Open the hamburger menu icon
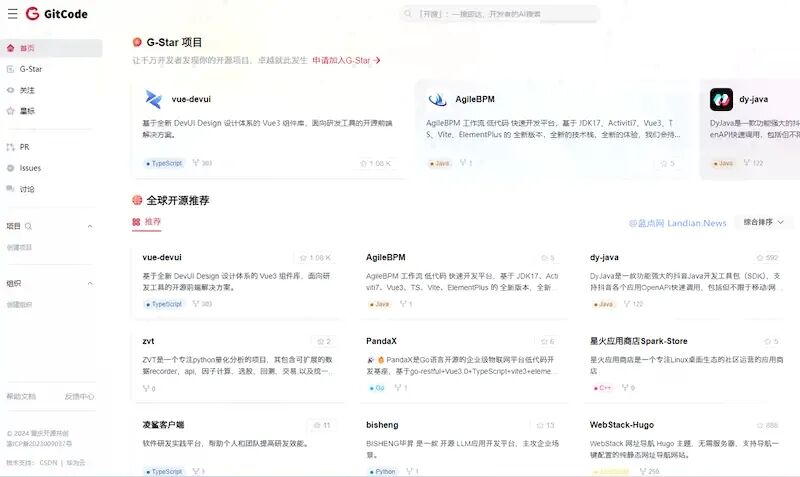 [13, 14]
